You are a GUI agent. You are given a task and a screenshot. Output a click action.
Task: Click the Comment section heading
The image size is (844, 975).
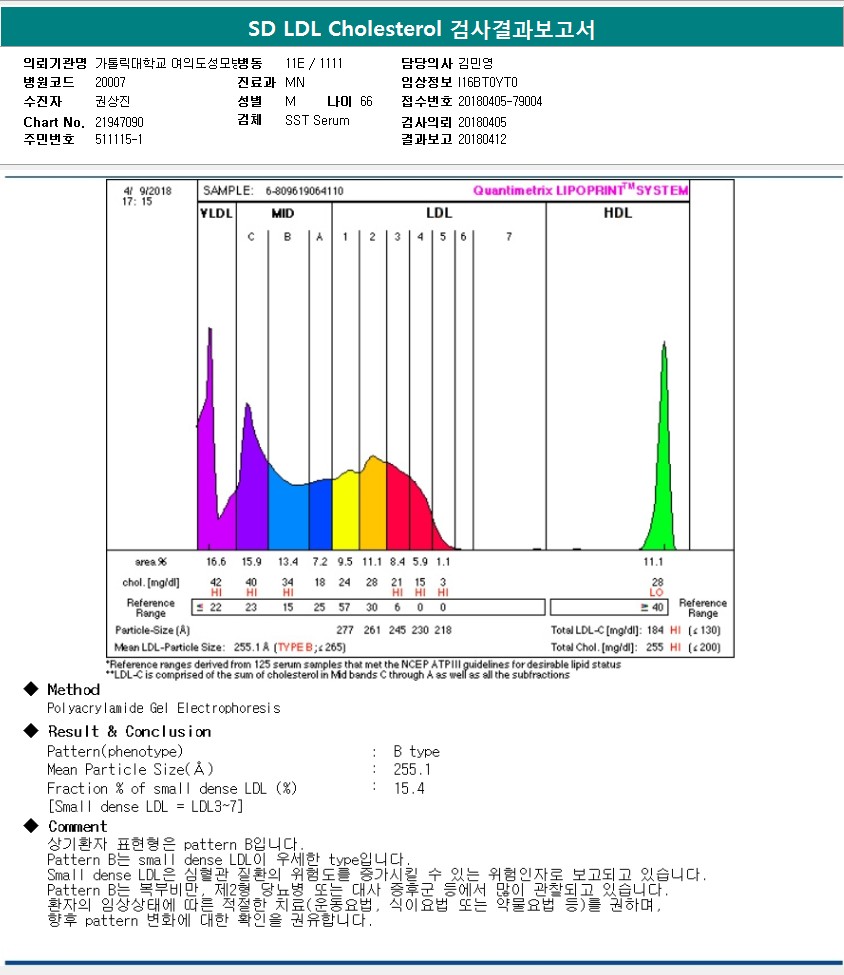pos(78,826)
